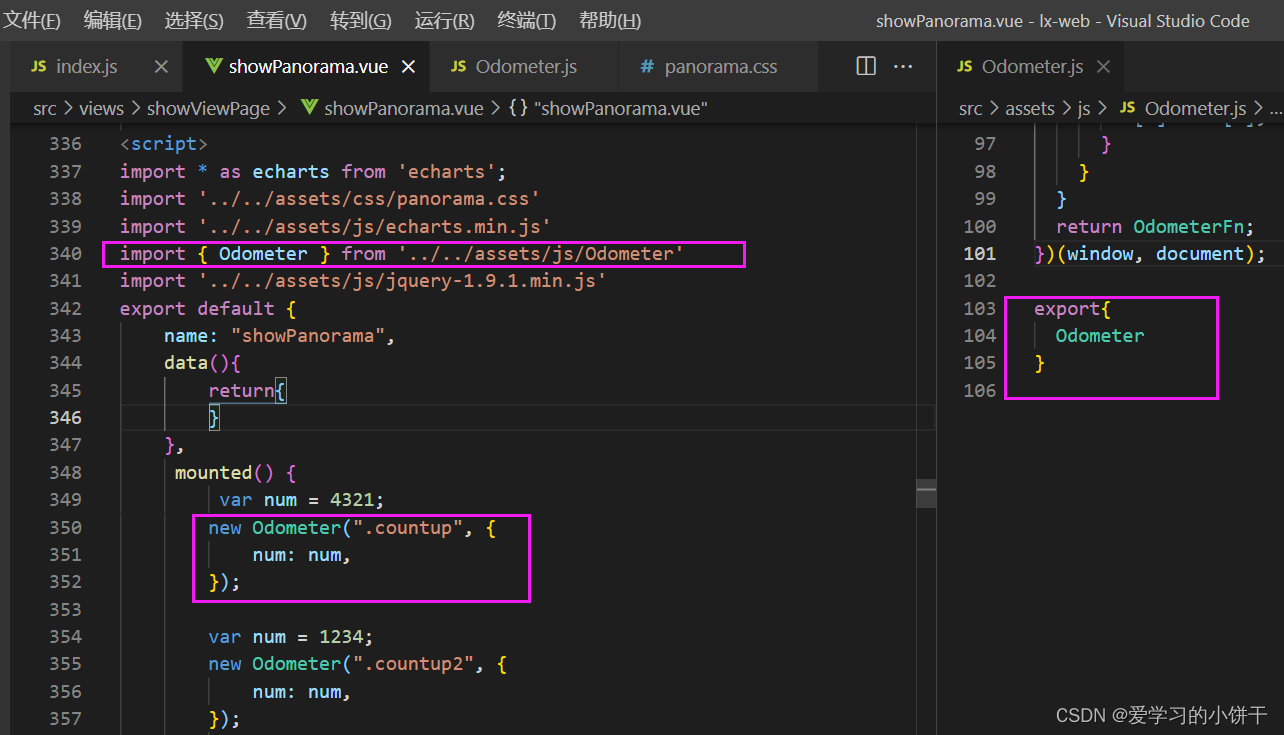Open the 查看(V) menu
The image size is (1284, 735).
[277, 20]
